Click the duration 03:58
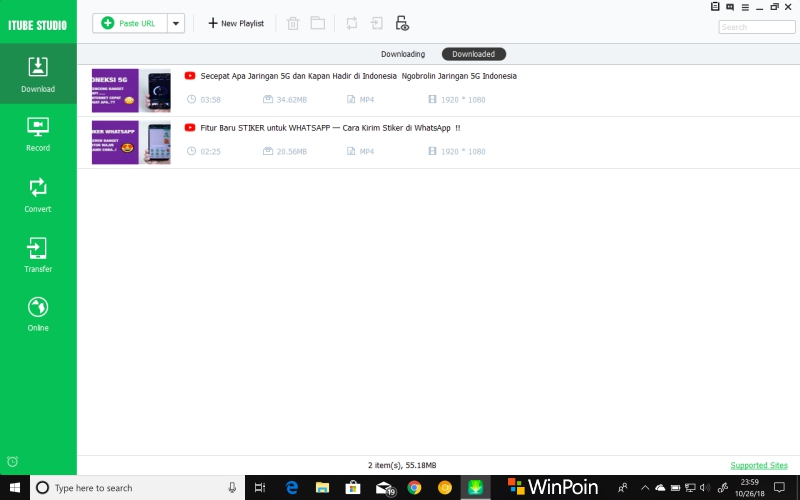Screen dimensions: 800x500 (210, 99)
